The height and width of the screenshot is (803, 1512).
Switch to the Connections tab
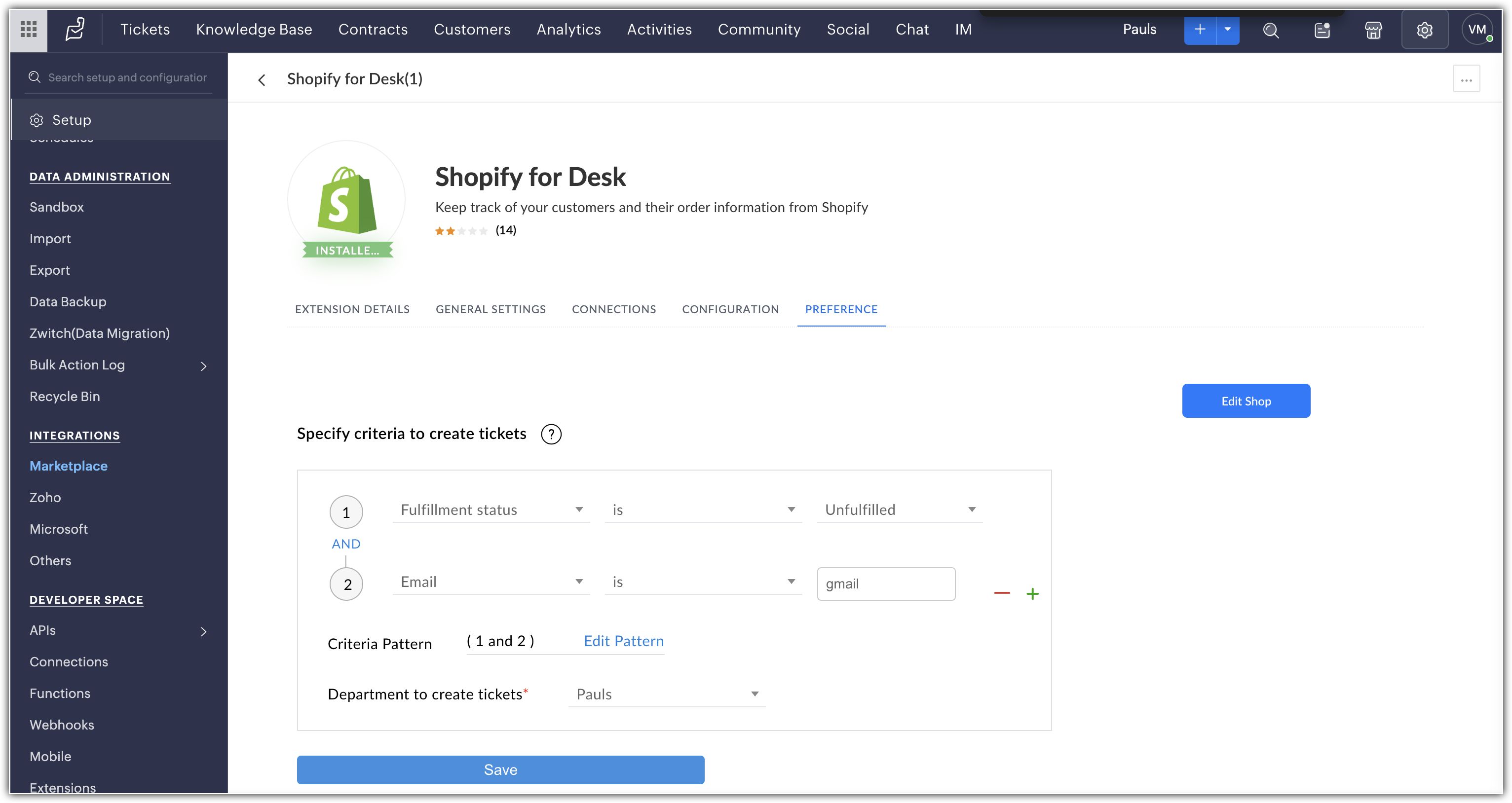[614, 309]
